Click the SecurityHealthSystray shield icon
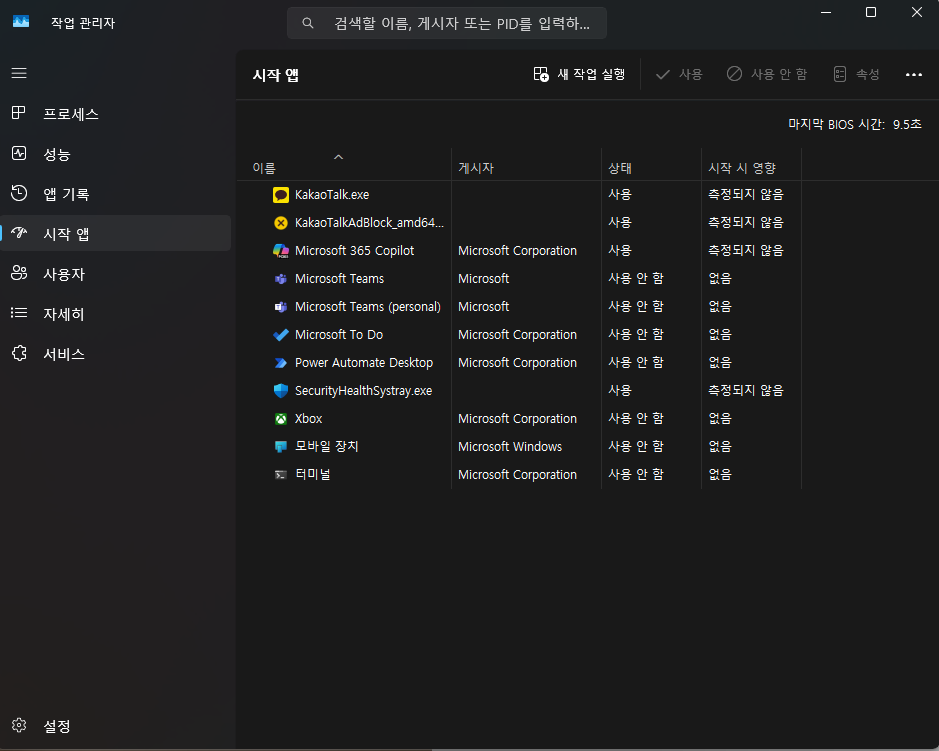 point(281,390)
